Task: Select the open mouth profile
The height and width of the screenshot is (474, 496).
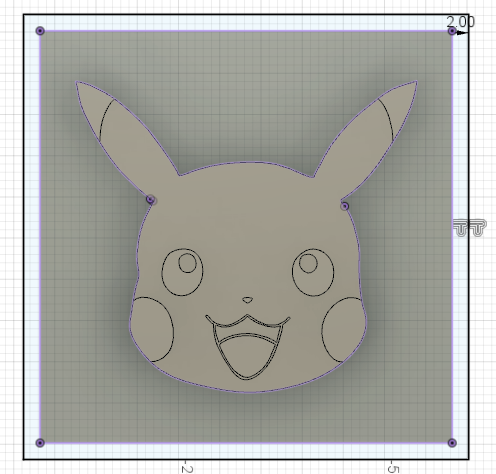Action: [x=247, y=347]
